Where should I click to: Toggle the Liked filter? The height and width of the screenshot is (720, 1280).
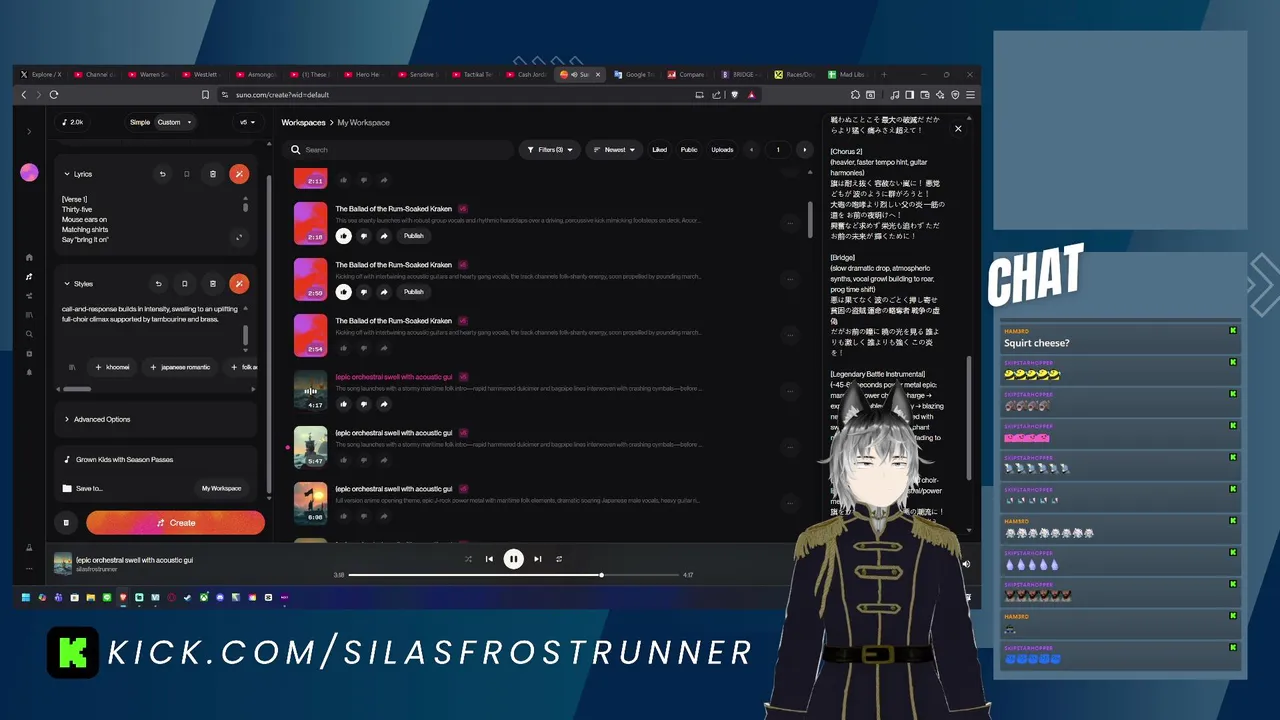click(659, 150)
